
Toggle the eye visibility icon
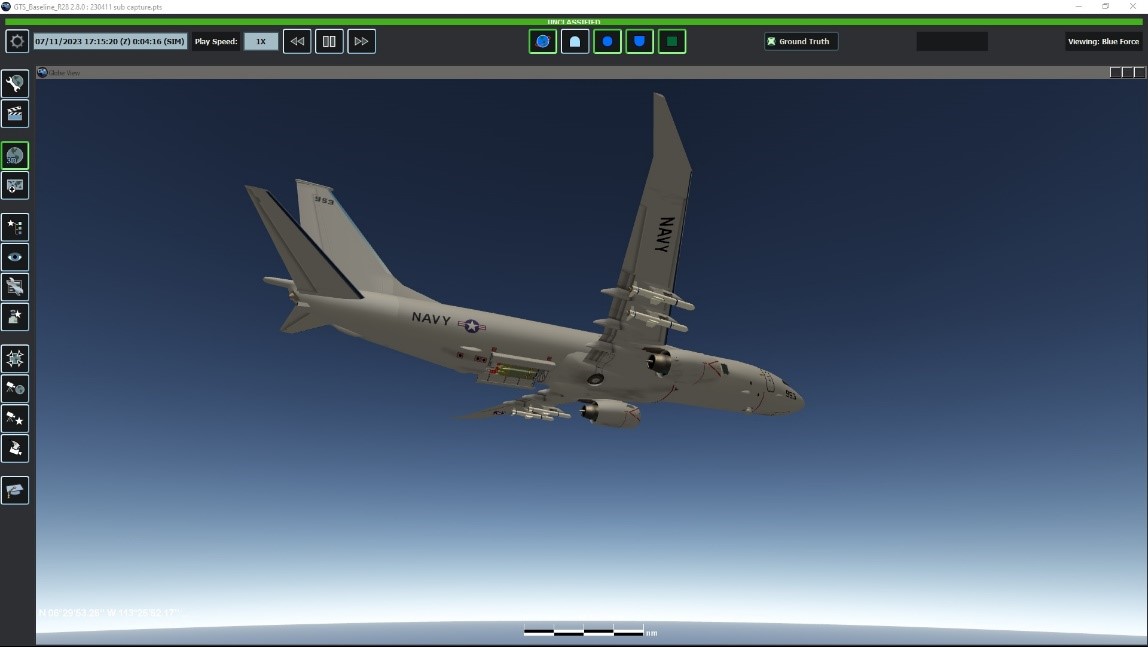tap(15, 257)
